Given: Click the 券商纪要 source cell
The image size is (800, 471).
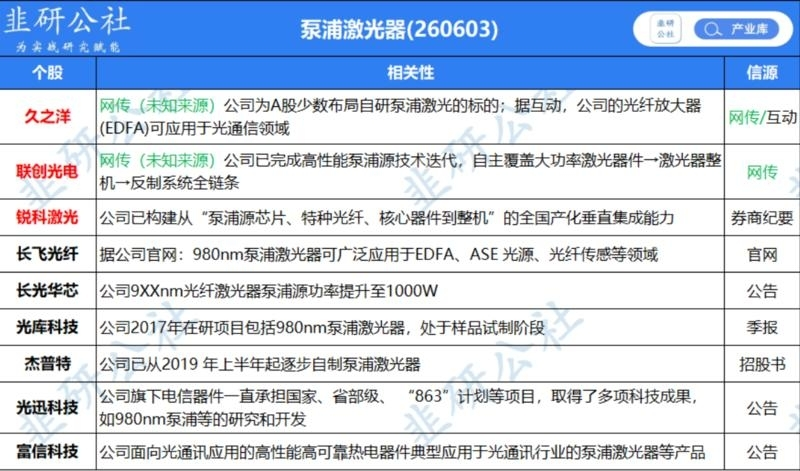Looking at the screenshot, I should click(762, 218).
